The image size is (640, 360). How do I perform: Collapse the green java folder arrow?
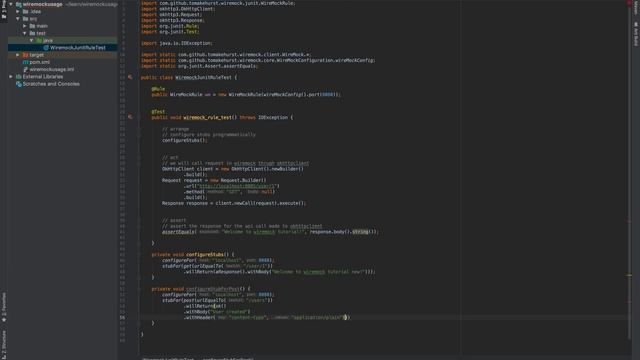click(x=31, y=40)
